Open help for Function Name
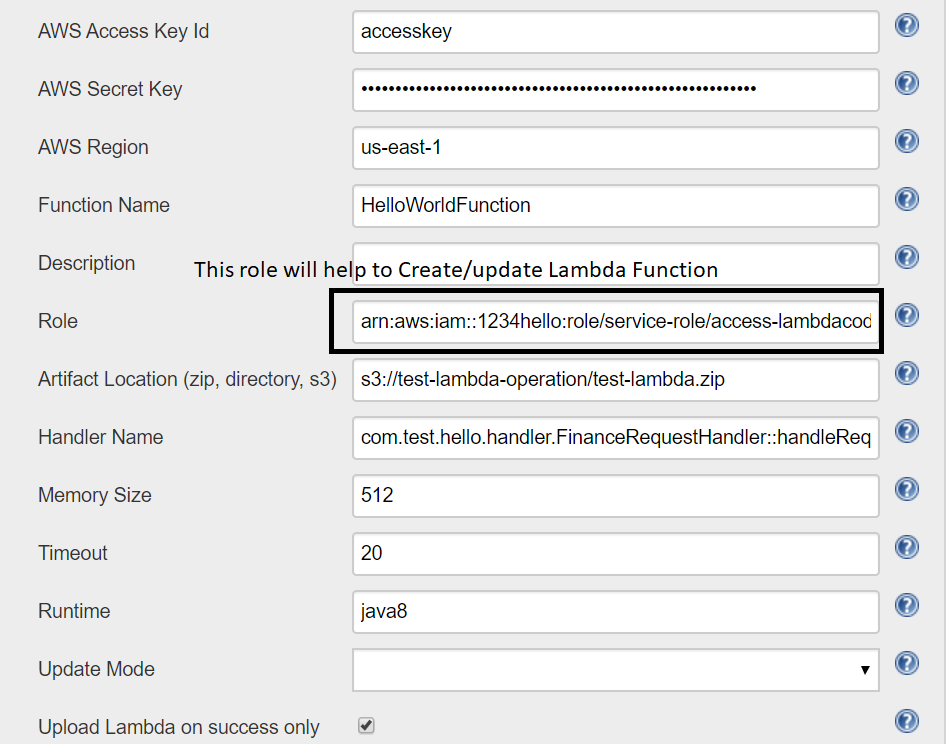946x744 pixels. (x=906, y=199)
